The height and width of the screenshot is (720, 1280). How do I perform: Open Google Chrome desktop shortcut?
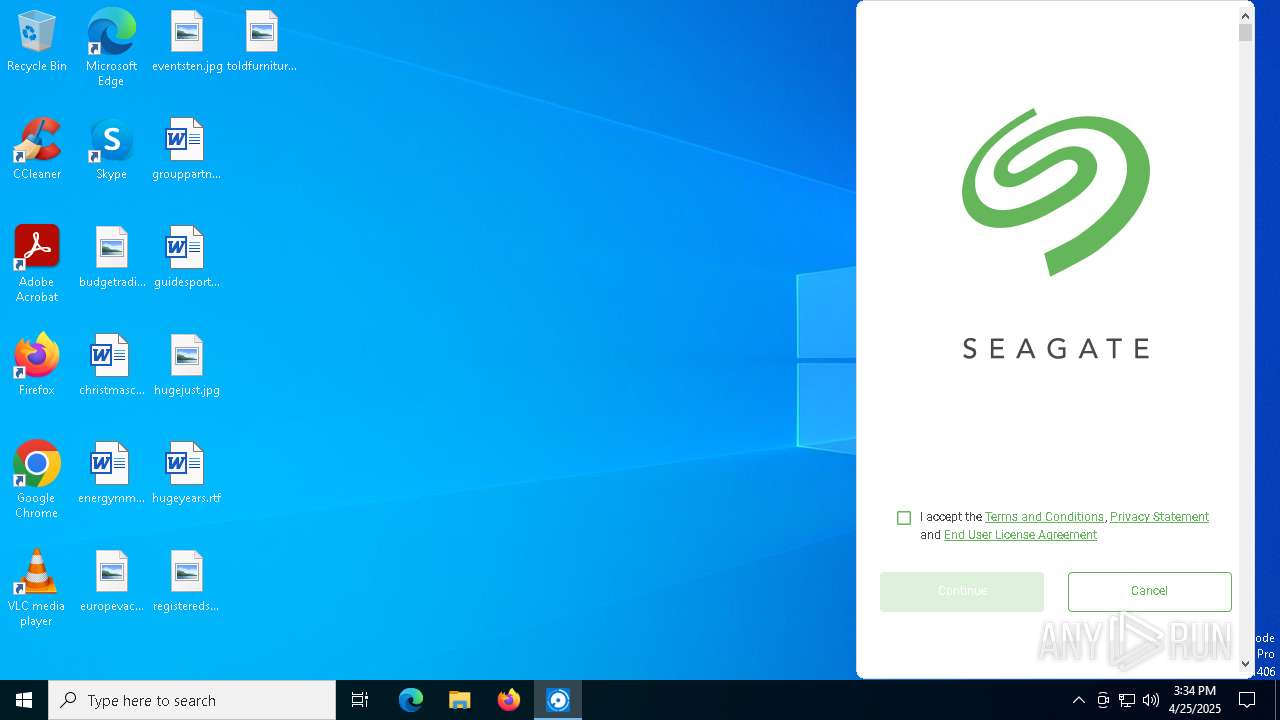click(x=37, y=480)
